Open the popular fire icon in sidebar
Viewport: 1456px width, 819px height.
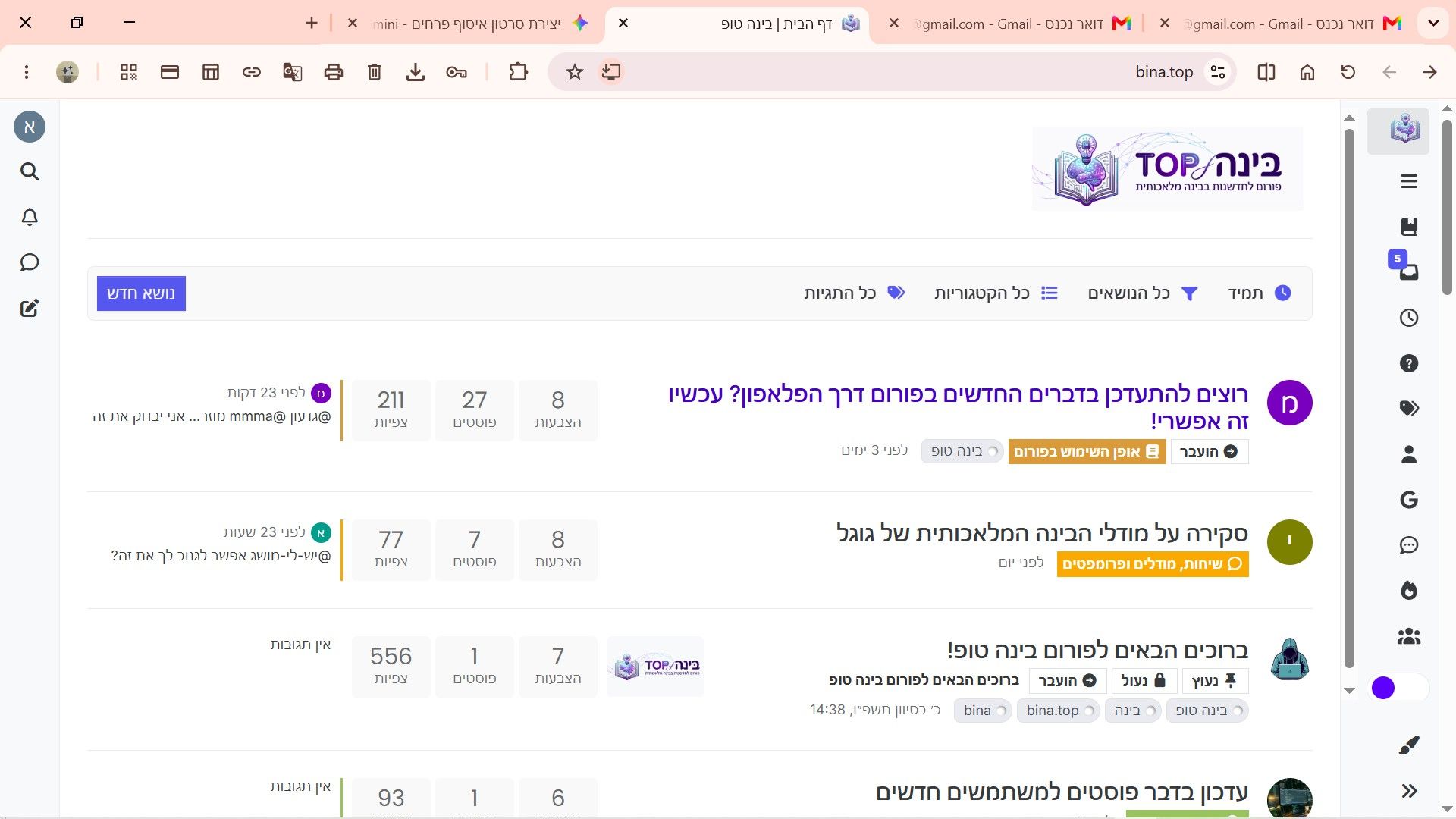[1409, 591]
